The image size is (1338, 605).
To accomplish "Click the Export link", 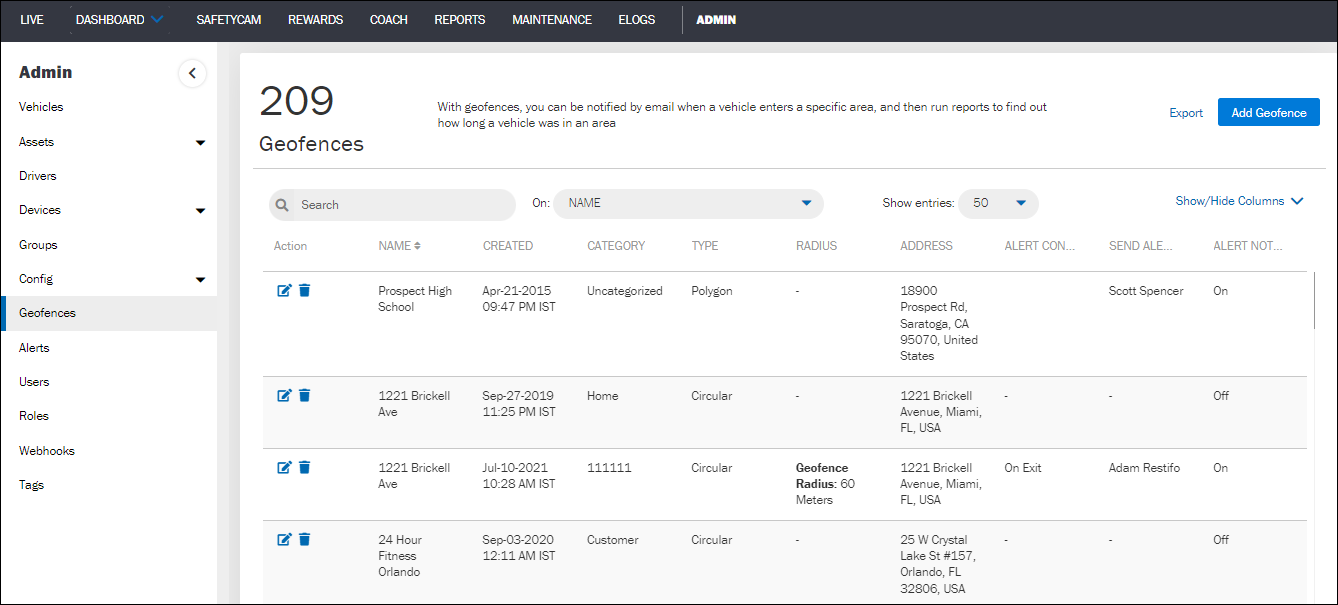I will pos(1186,113).
